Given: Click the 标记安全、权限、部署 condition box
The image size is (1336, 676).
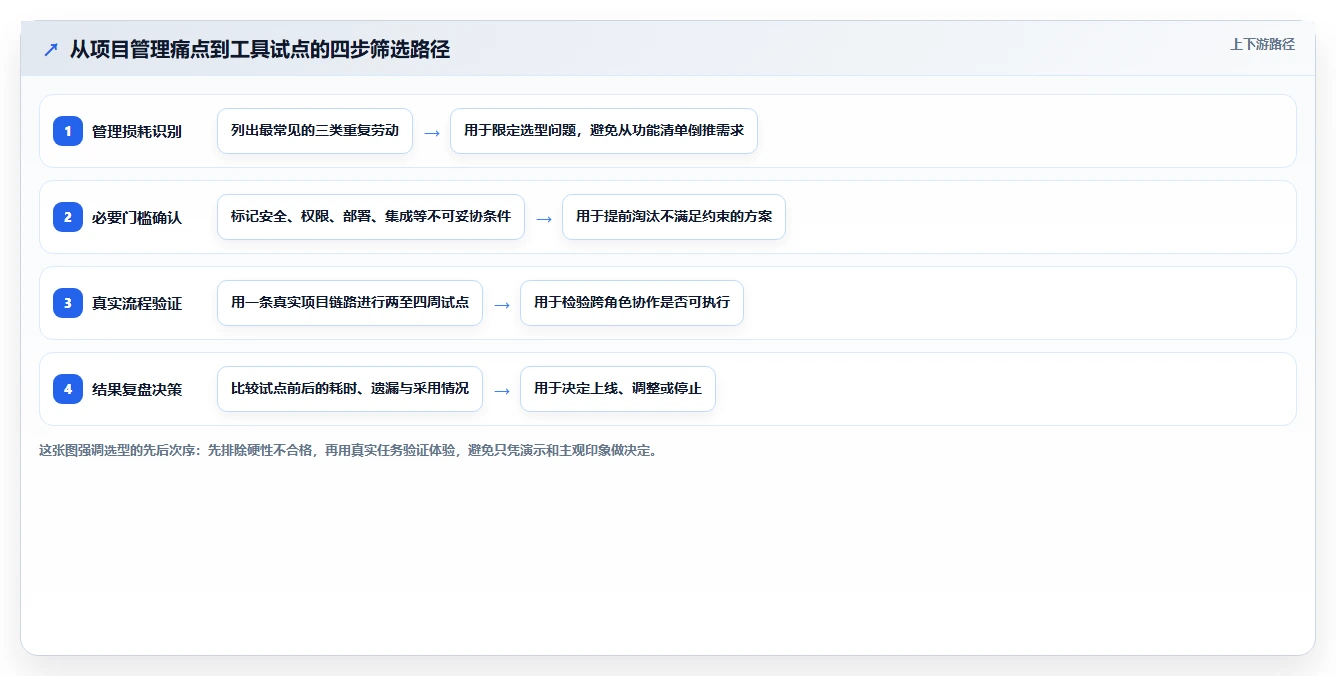Looking at the screenshot, I should (371, 217).
